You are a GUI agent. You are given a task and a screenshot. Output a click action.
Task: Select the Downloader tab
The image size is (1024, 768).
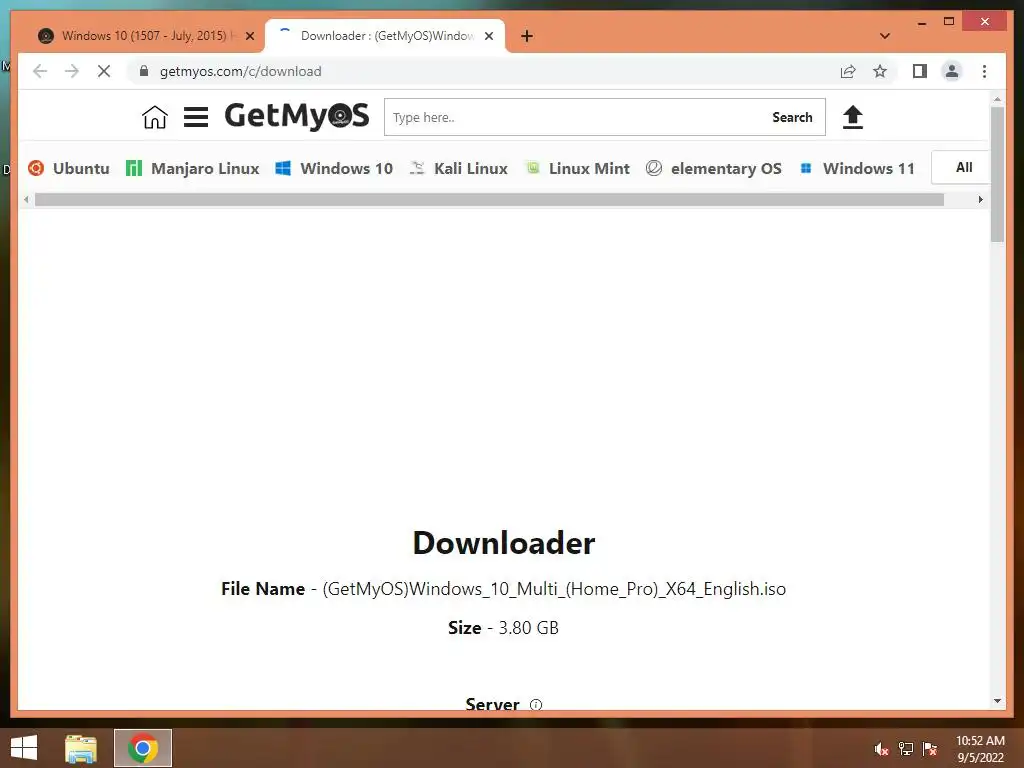387,36
